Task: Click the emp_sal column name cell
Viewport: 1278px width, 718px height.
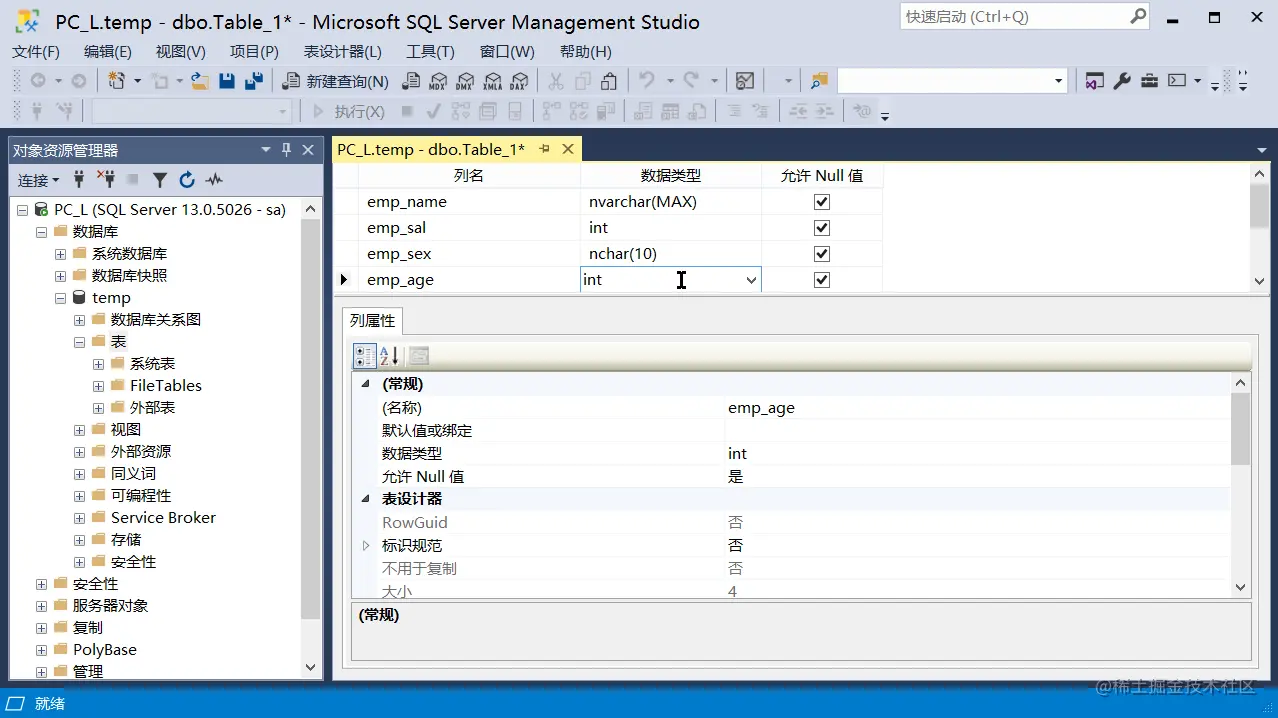Action: [470, 228]
